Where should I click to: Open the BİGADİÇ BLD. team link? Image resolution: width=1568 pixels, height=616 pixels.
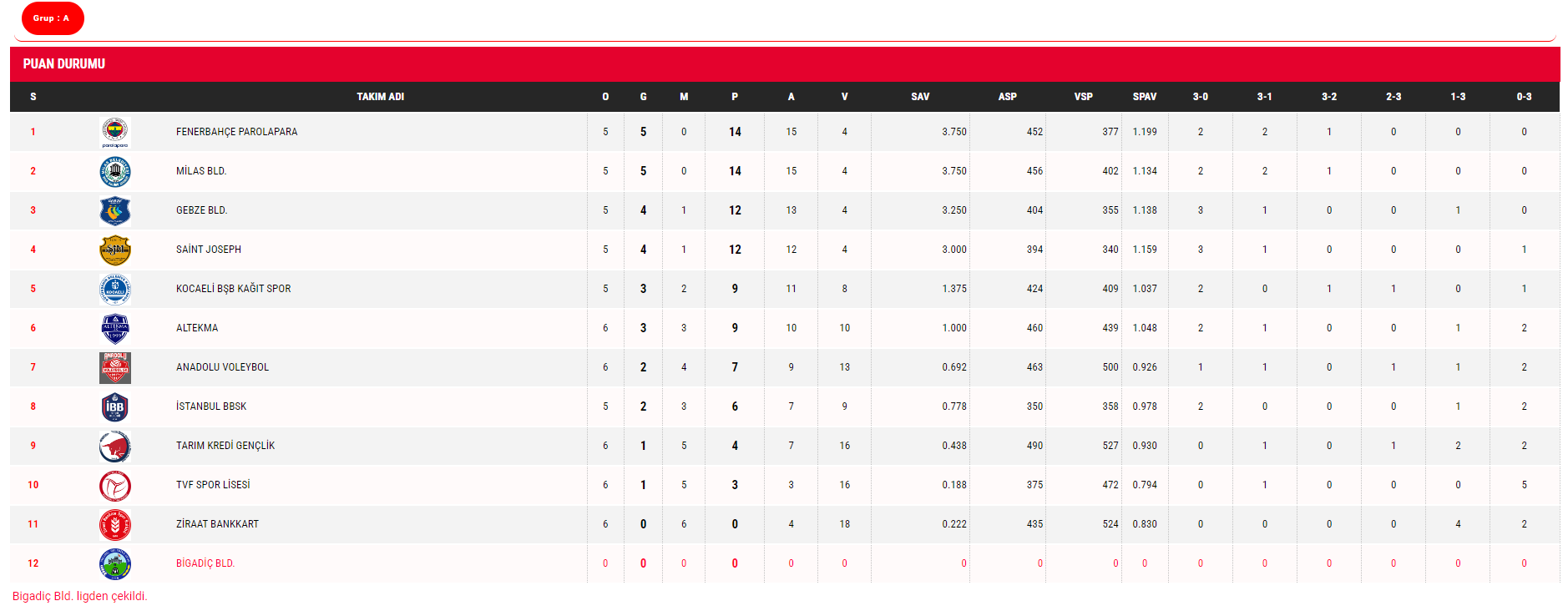tap(205, 563)
